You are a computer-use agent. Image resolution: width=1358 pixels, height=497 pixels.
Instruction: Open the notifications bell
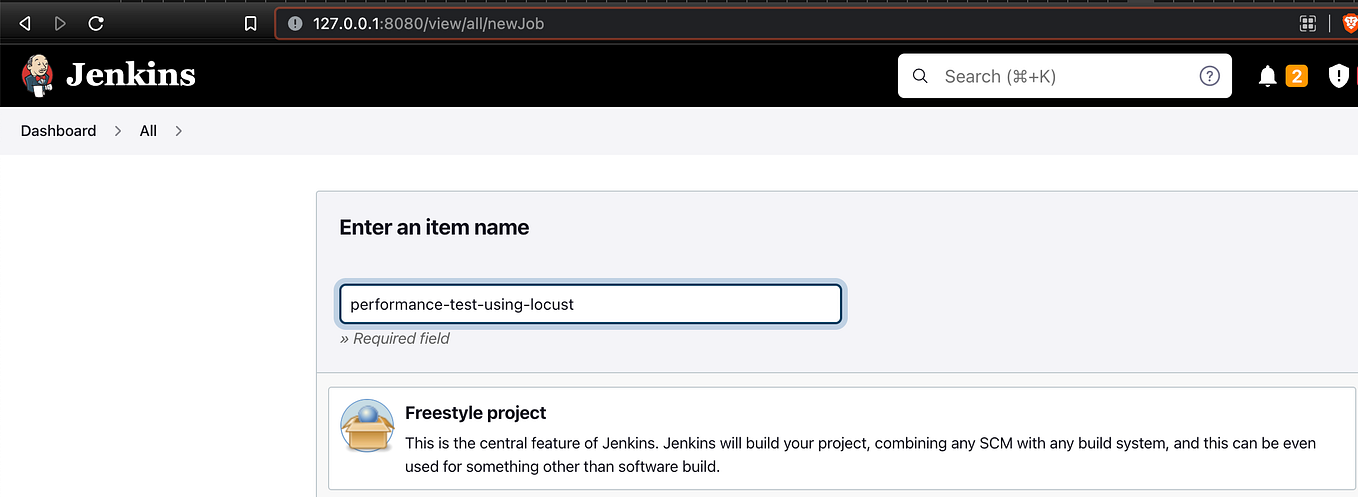[x=1268, y=76]
